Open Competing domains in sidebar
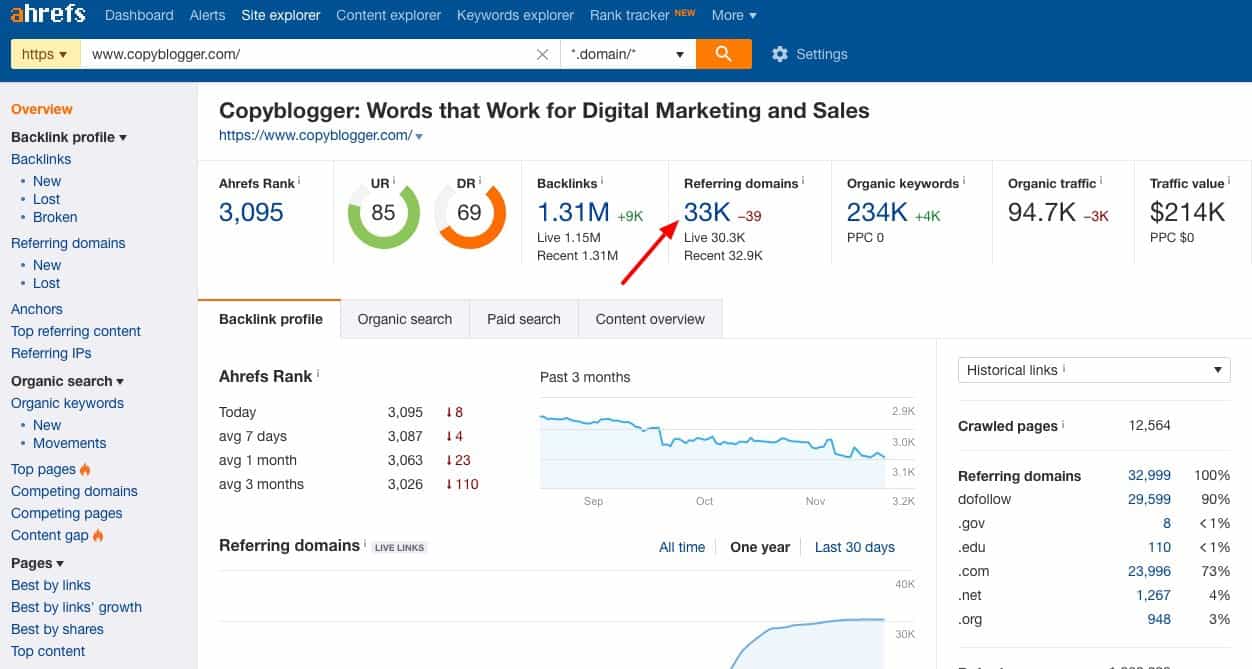1252x669 pixels. 74,491
